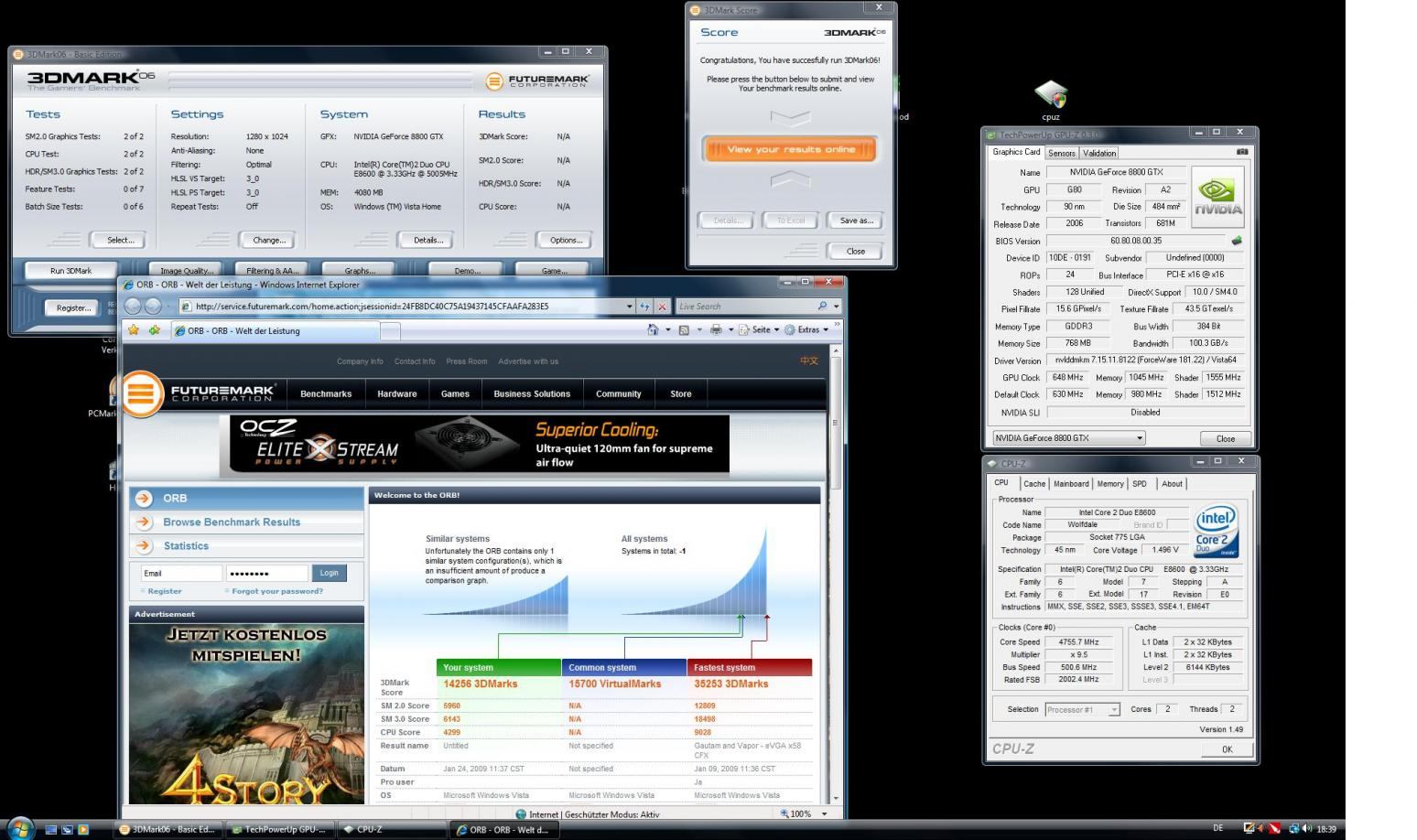Viewport: 1417px width, 840px height.
Task: Click the GPU-Z camera screenshot icon
Action: point(1242,152)
